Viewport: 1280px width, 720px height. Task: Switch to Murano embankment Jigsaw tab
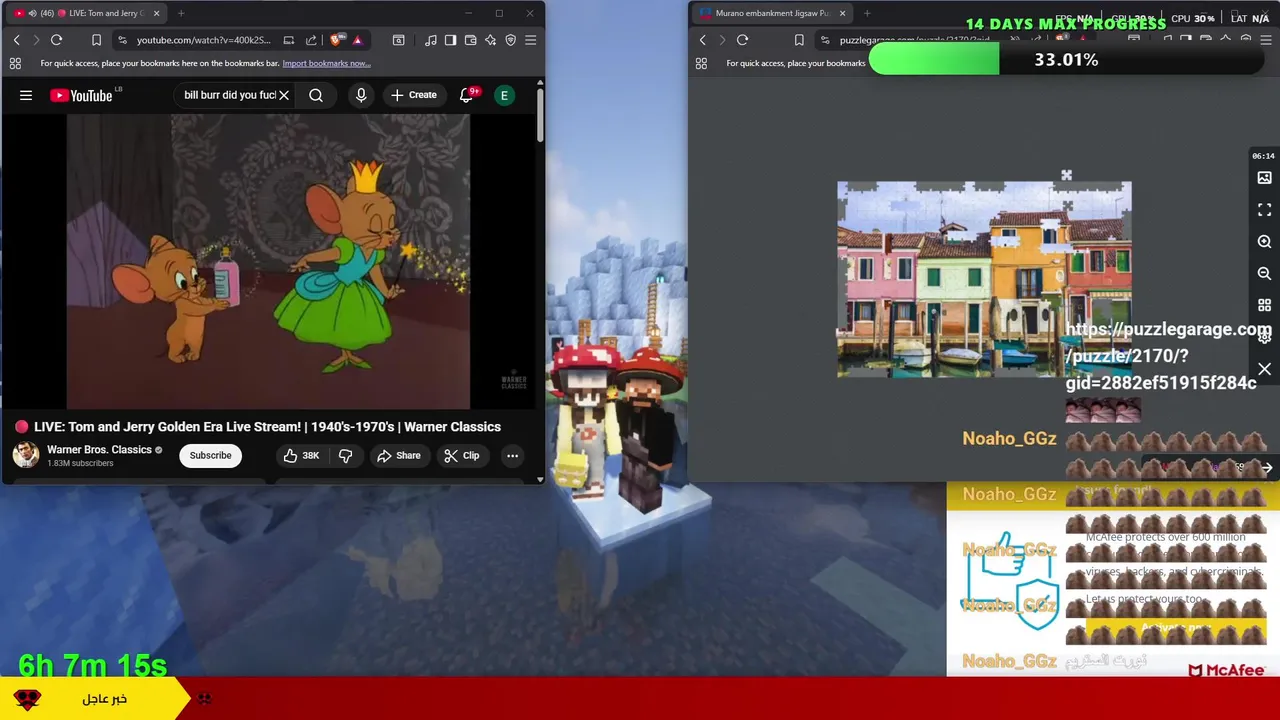coord(772,13)
